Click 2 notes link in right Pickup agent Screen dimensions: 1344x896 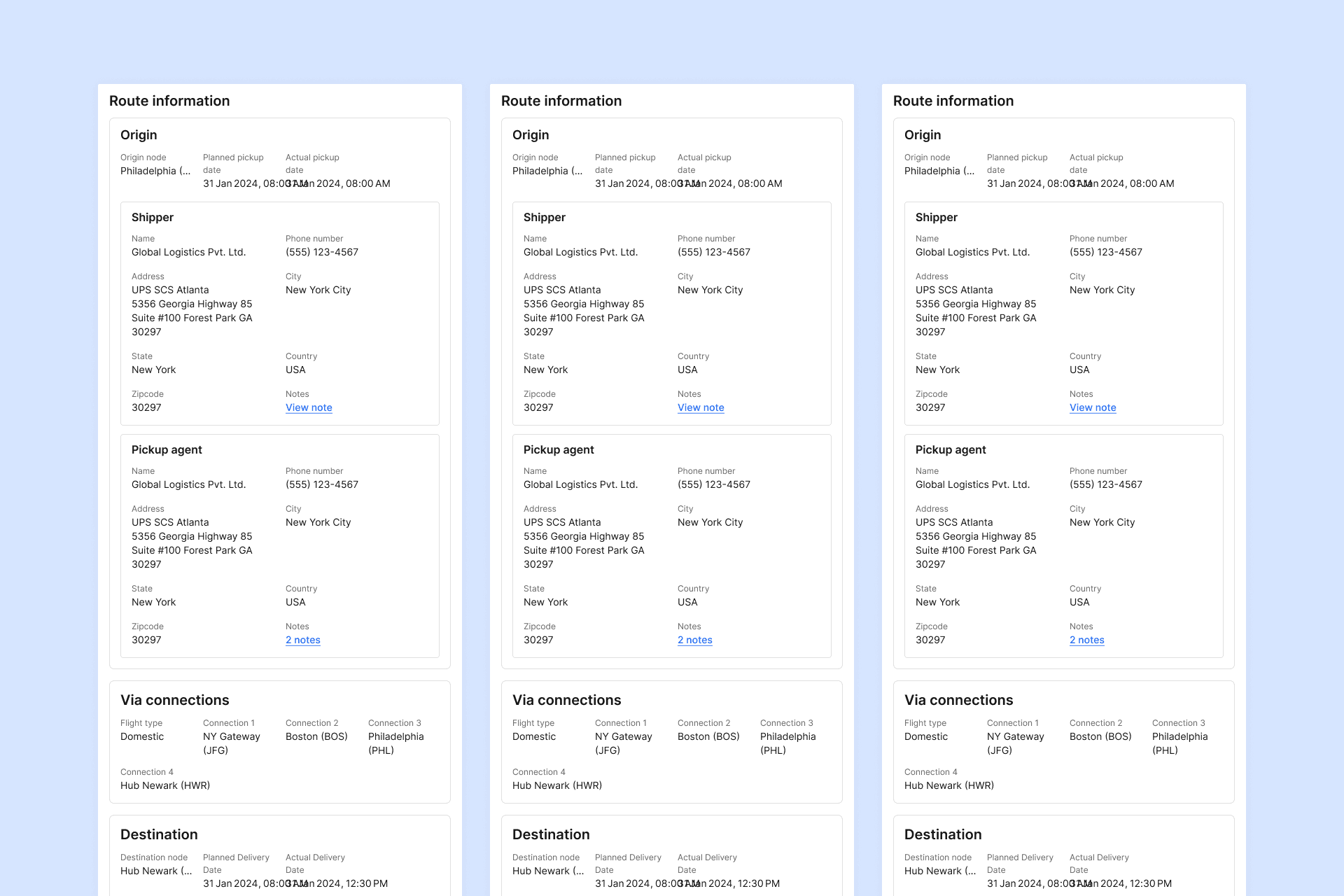1086,640
